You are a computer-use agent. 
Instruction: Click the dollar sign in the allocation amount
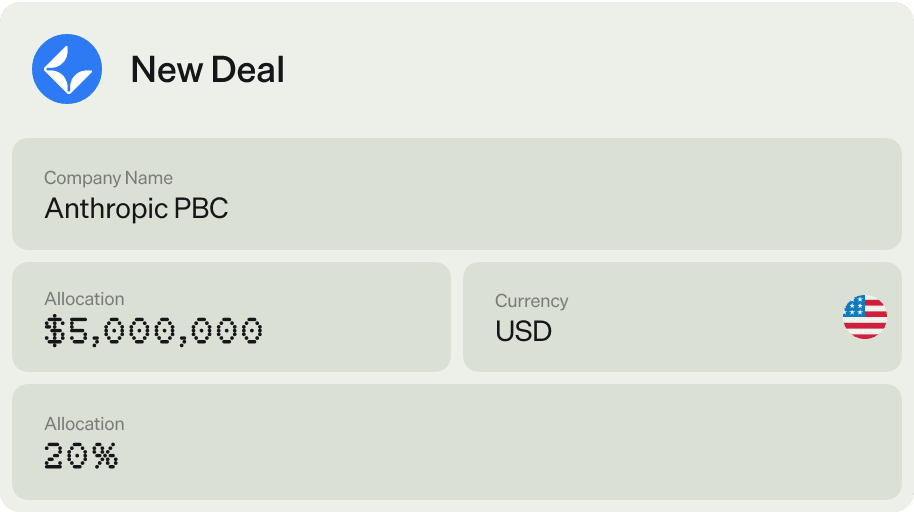pyautogui.click(x=54, y=331)
